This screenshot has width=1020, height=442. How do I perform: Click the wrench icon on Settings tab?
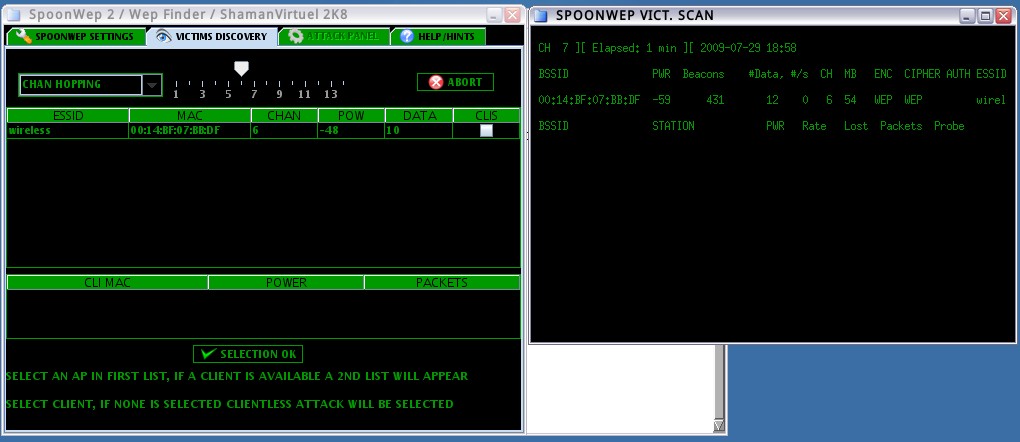[24, 36]
